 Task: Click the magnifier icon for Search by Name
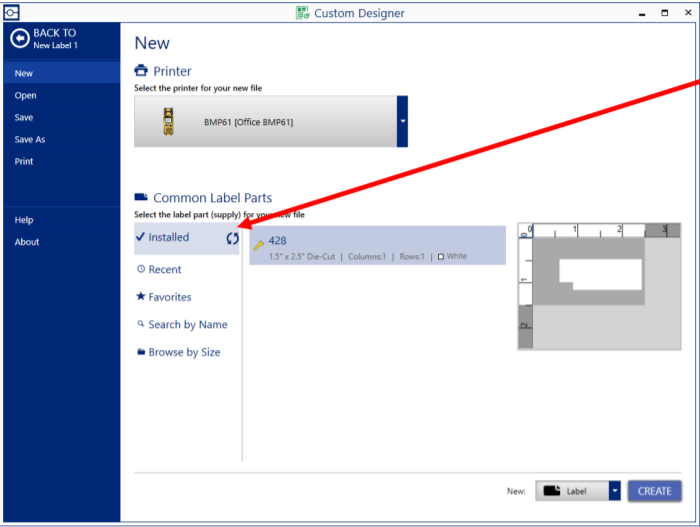(141, 324)
